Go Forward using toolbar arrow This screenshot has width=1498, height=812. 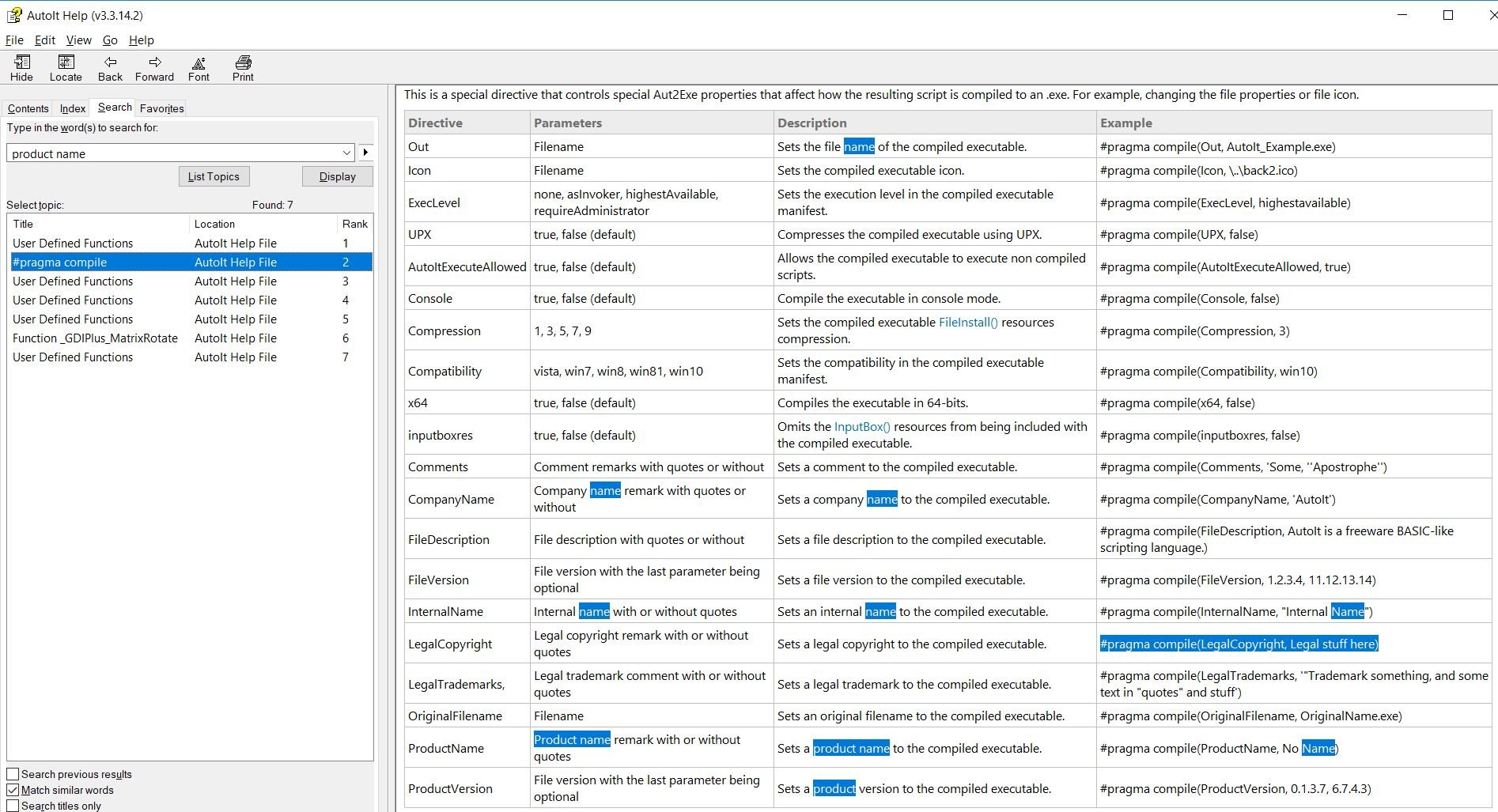pos(154,68)
